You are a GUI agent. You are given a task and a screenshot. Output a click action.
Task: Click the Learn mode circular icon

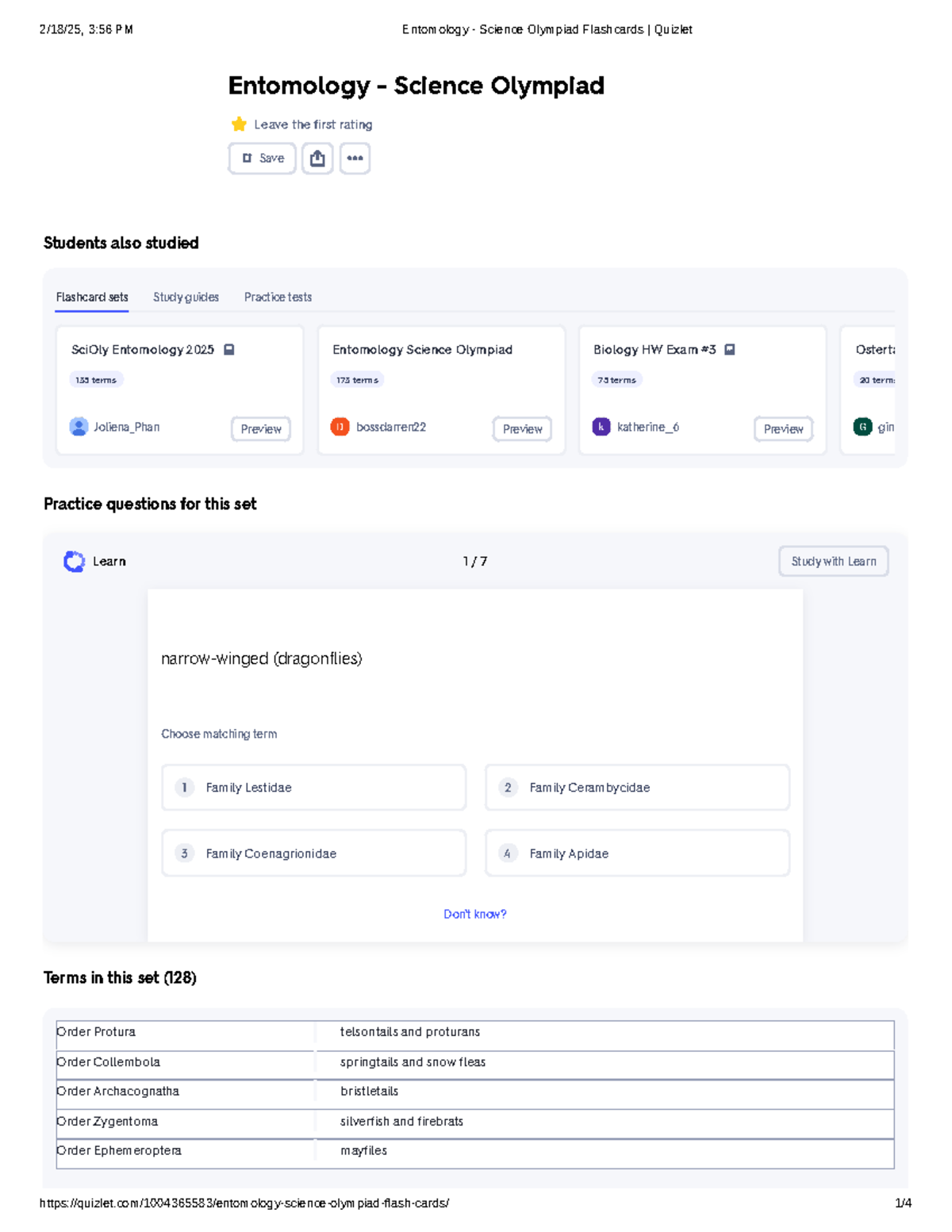point(74,562)
